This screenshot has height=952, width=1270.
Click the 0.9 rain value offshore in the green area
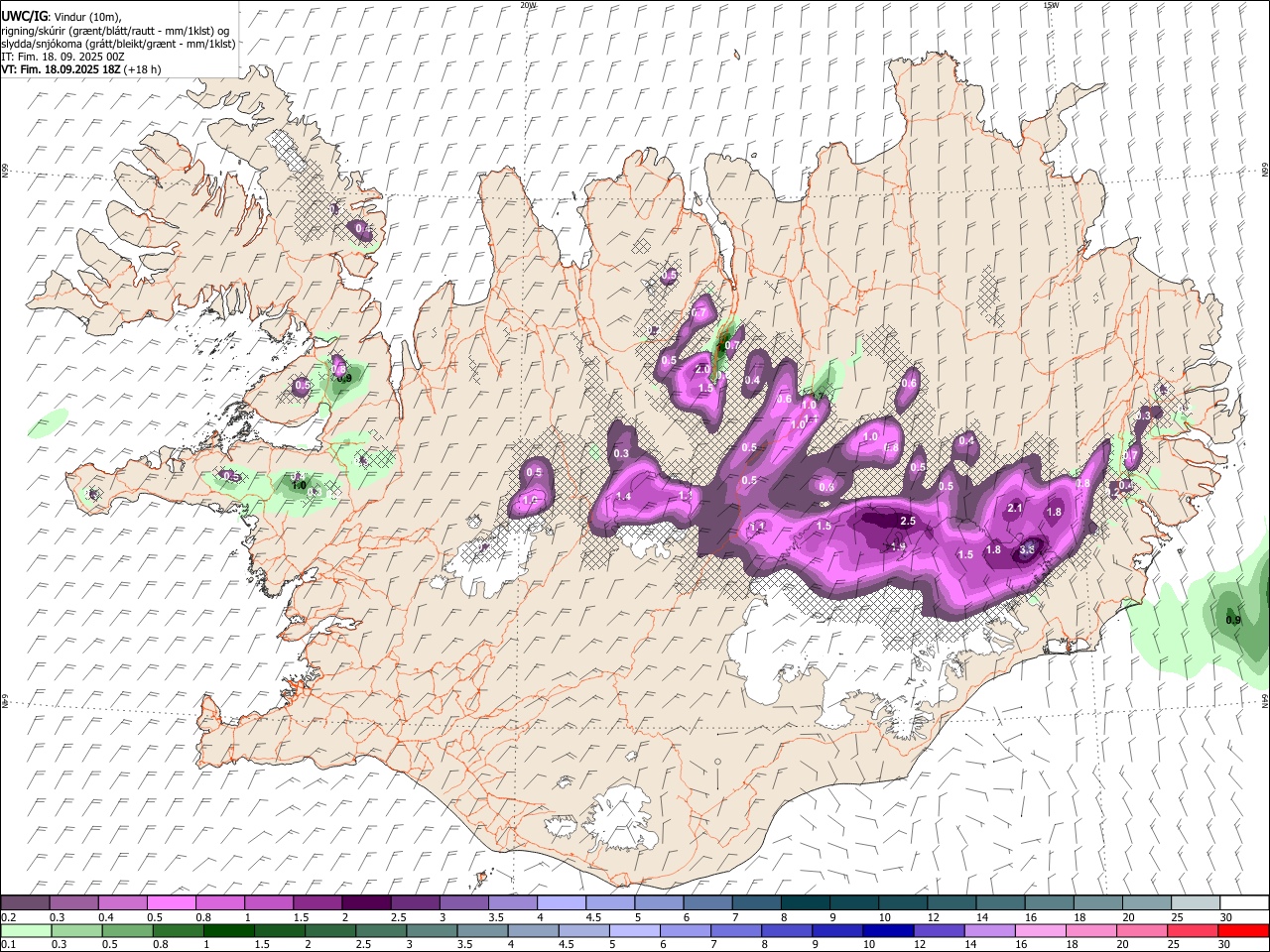coord(1233,620)
